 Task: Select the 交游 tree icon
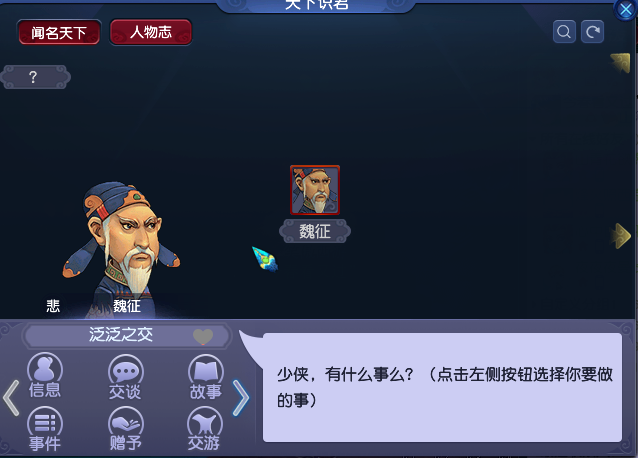(x=204, y=429)
